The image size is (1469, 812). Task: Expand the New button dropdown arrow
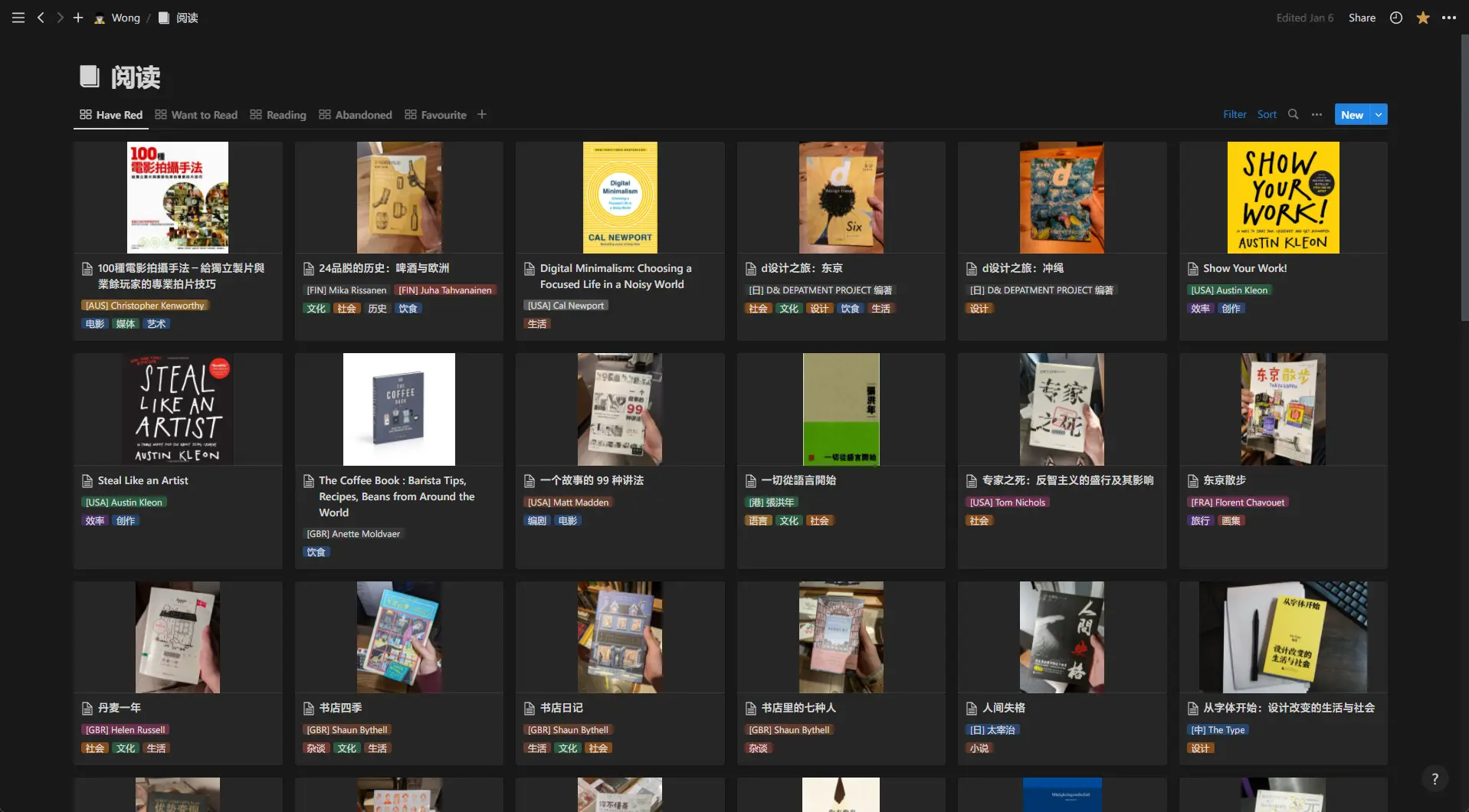point(1379,114)
